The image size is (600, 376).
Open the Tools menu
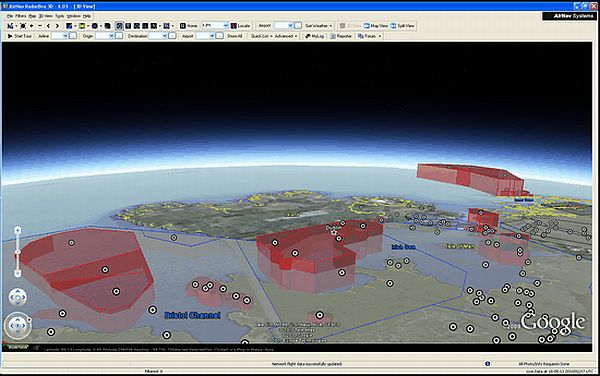tap(60, 16)
